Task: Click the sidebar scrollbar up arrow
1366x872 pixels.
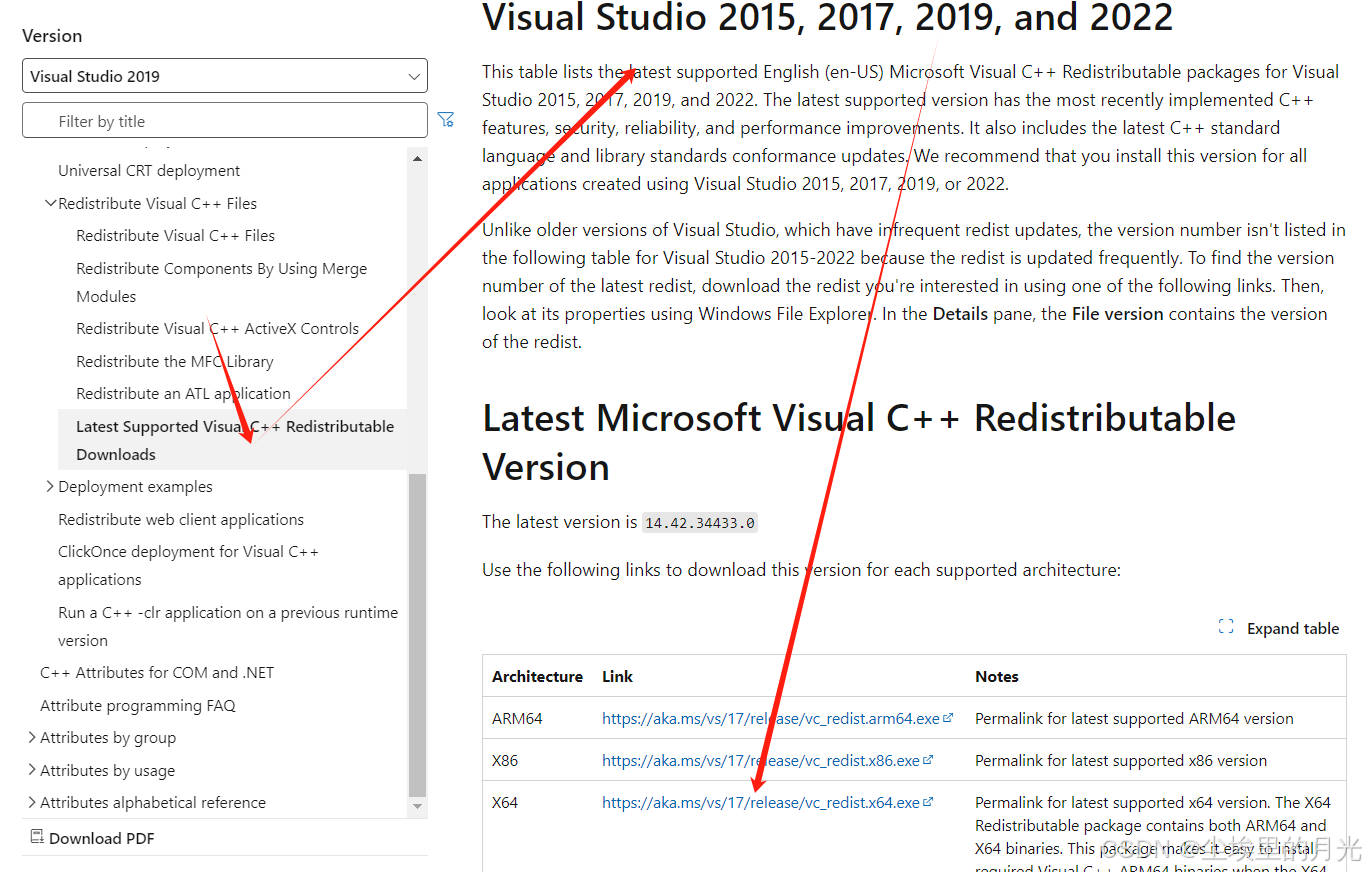Action: tap(418, 157)
